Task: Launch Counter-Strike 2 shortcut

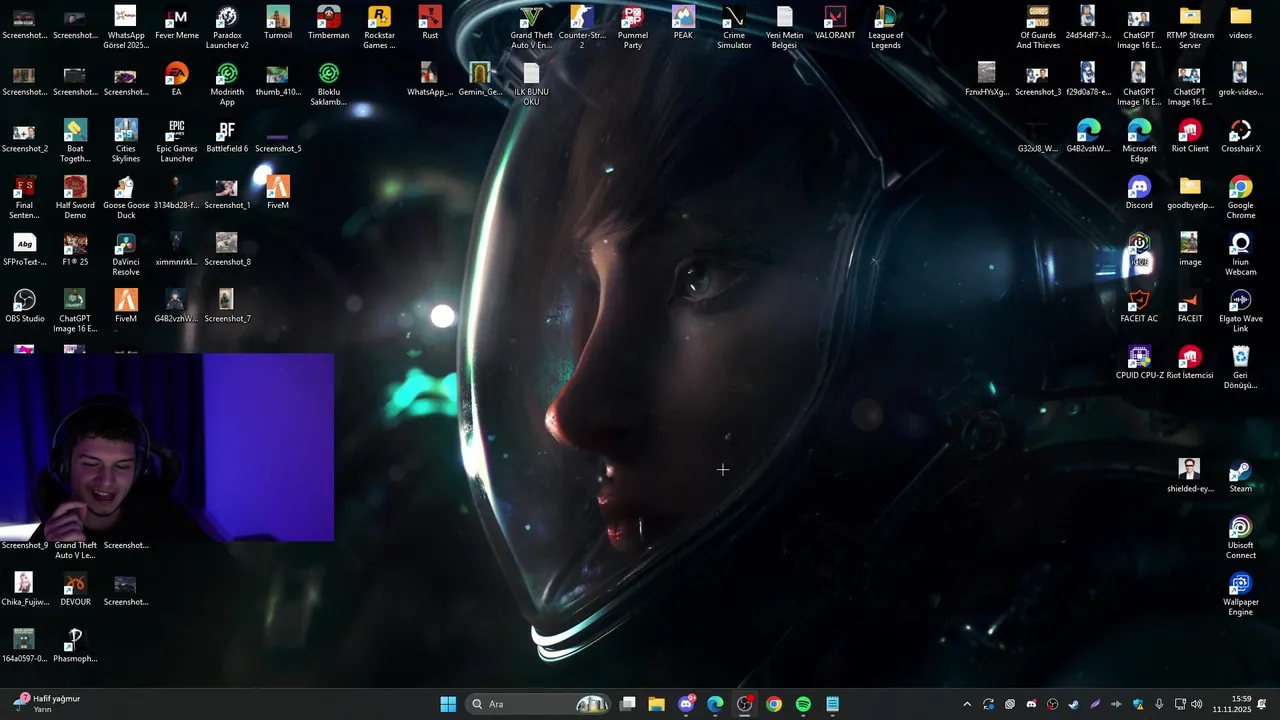Action: (x=582, y=28)
